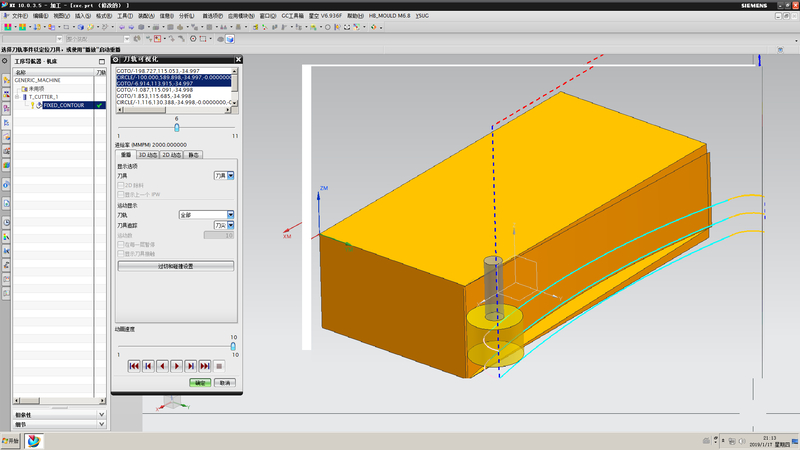Select GENERIC_MACHINE in the navigator
The height and width of the screenshot is (450, 800).
coord(37,80)
